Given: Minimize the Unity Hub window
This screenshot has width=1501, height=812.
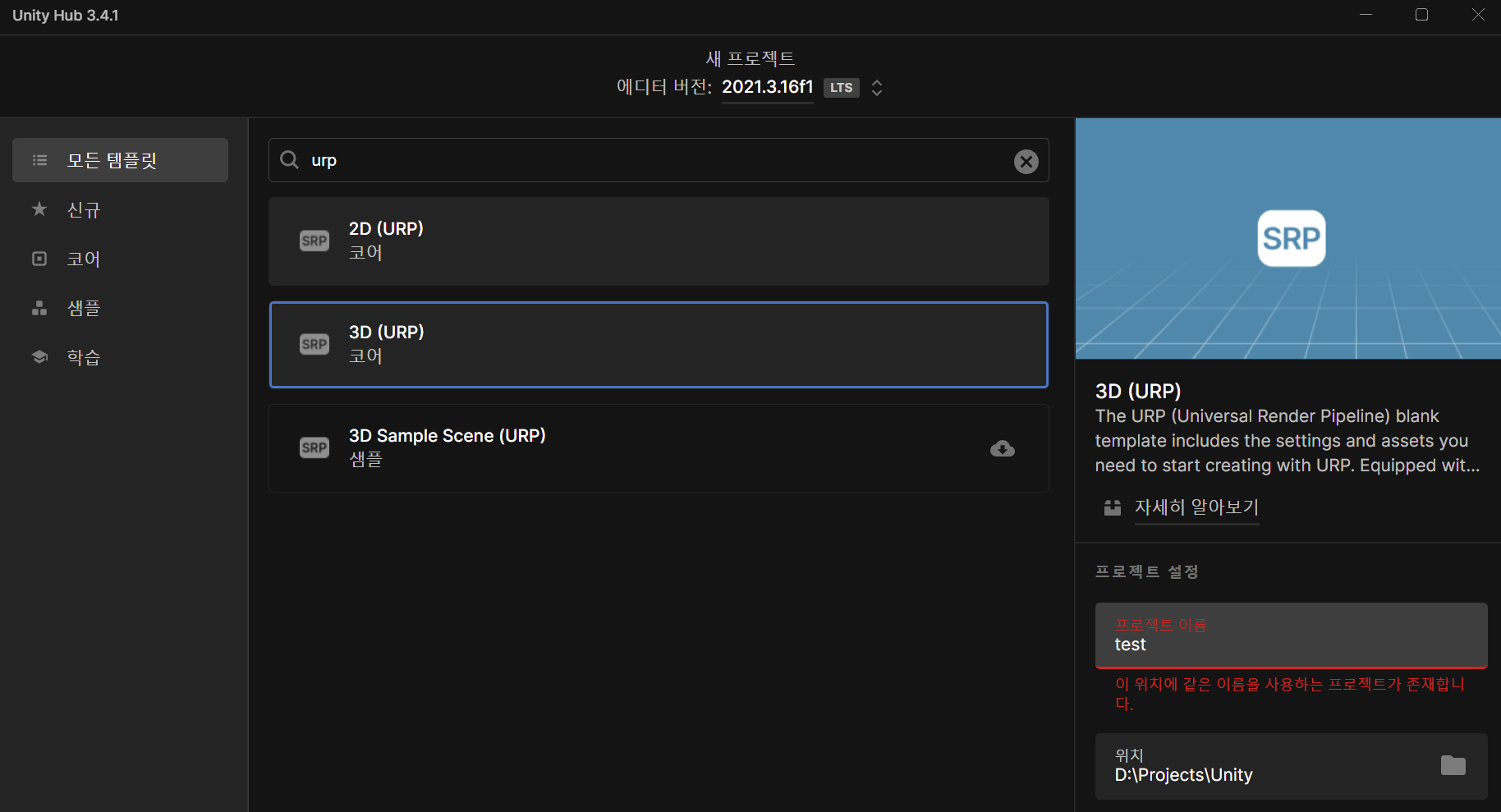Looking at the screenshot, I should [x=1366, y=15].
